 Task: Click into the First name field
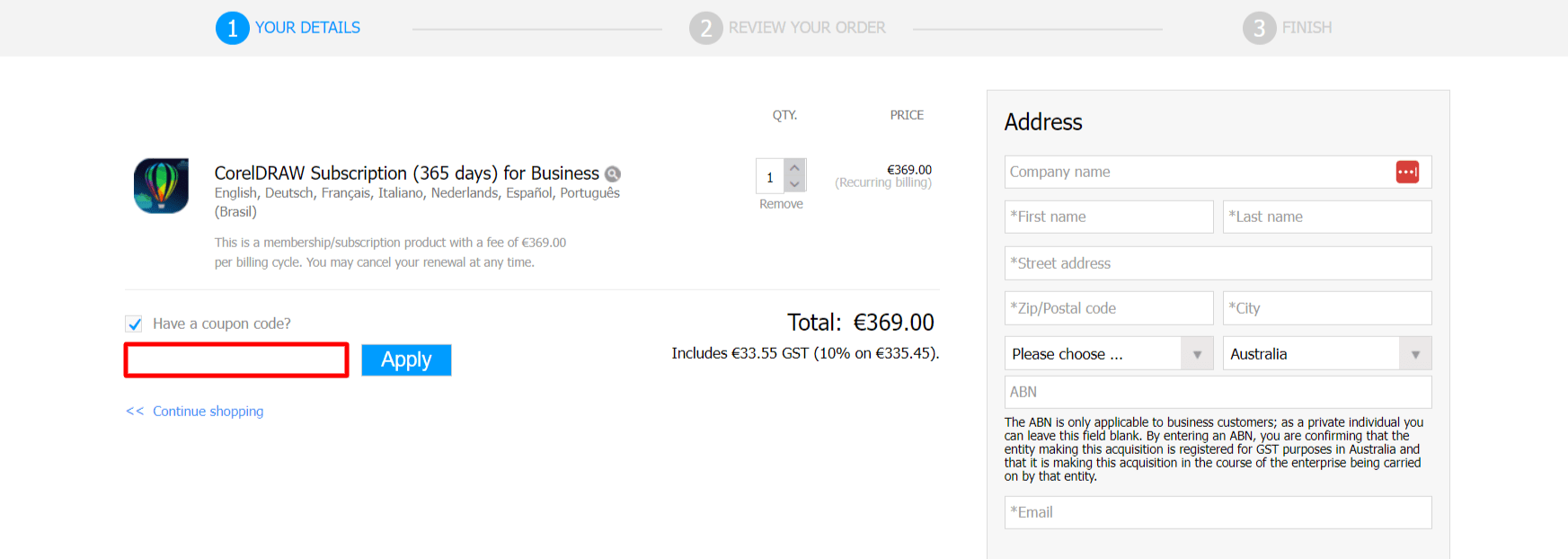pos(1109,217)
